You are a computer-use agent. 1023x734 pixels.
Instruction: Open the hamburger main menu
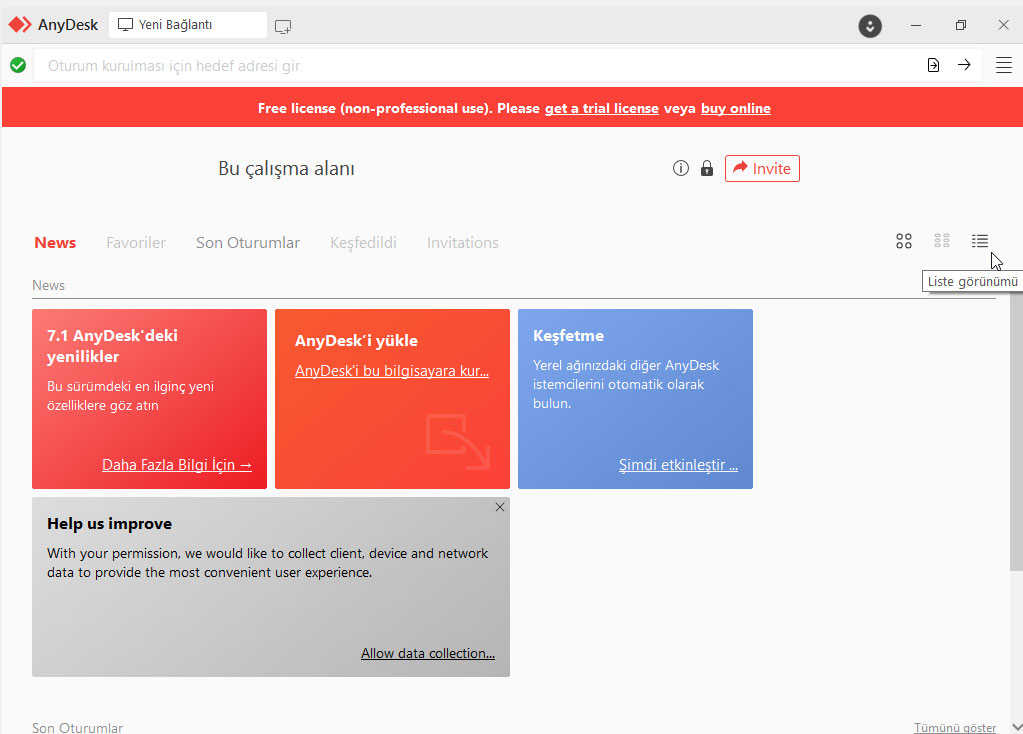1004,65
